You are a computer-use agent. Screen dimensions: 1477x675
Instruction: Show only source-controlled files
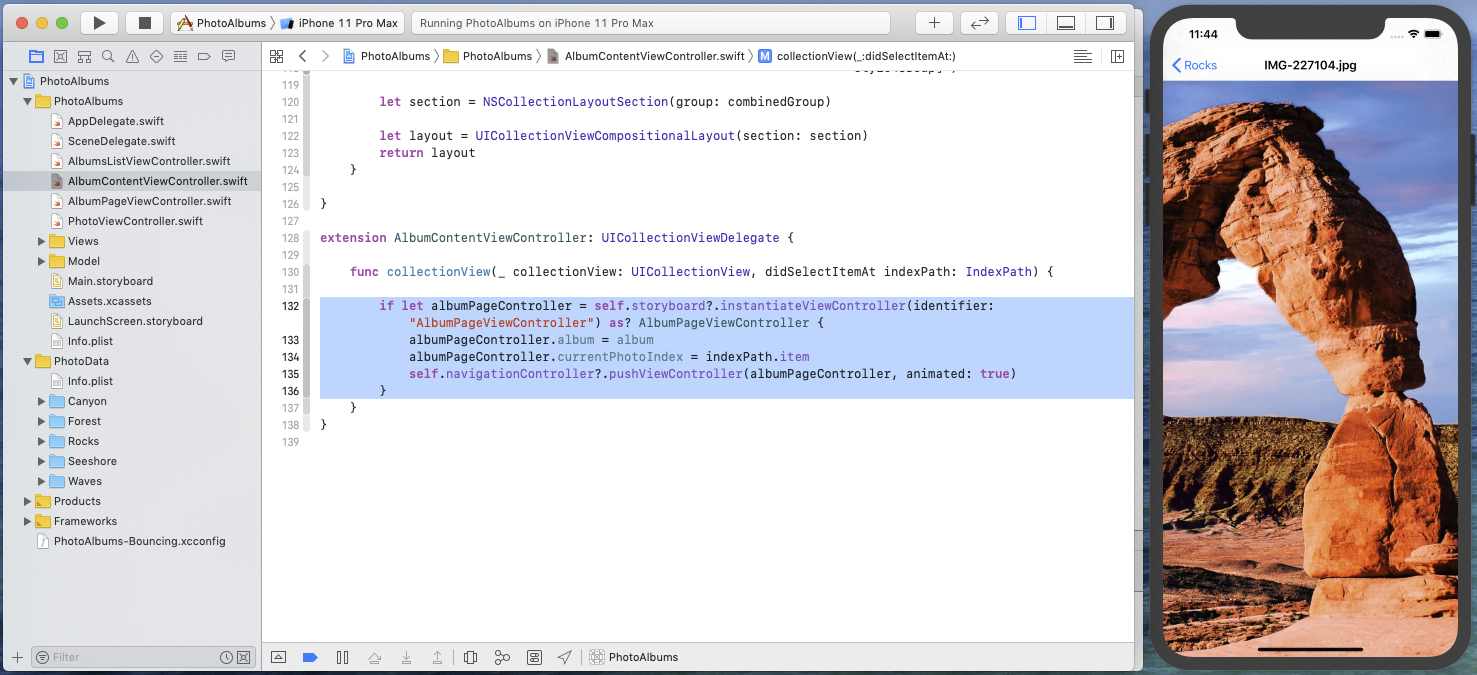(x=243, y=657)
